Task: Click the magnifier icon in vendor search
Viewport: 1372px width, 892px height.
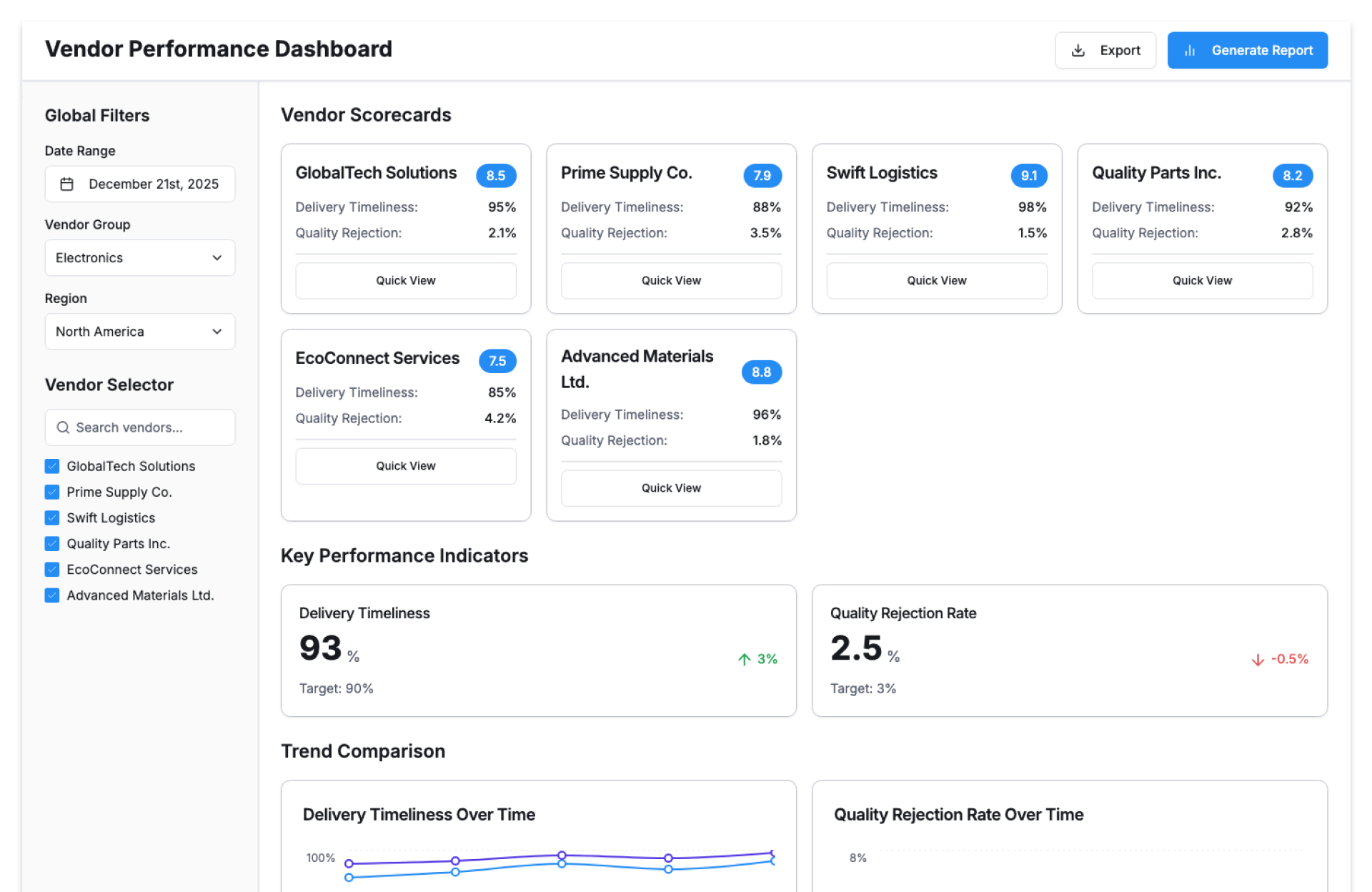Action: [63, 427]
